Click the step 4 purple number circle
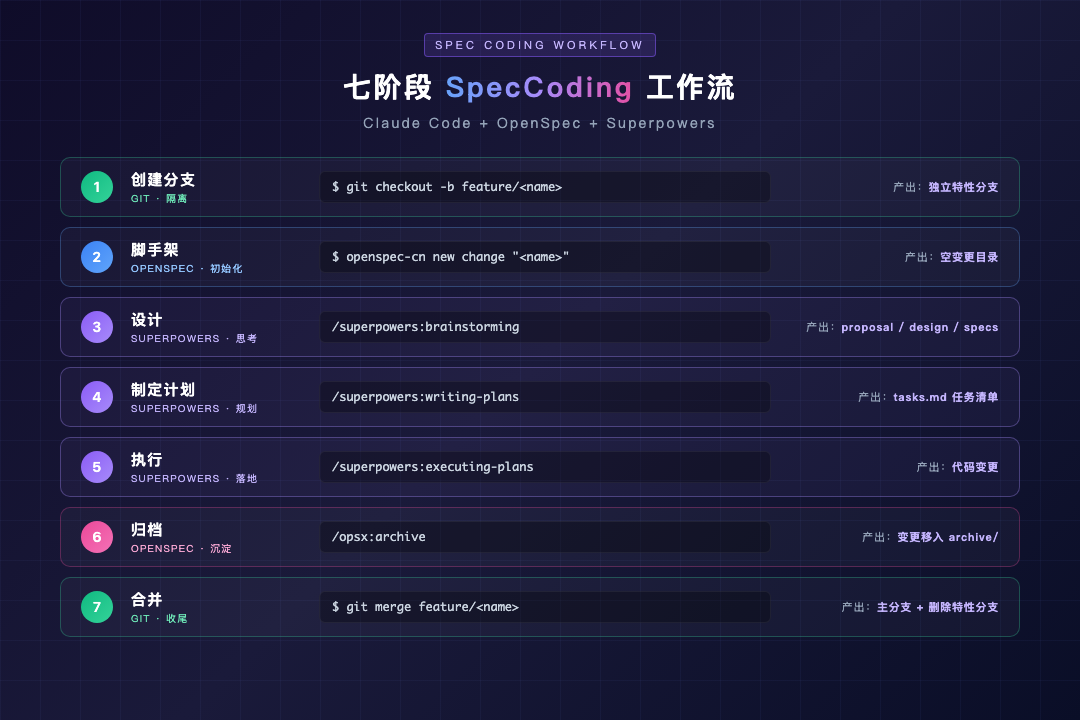 [x=97, y=397]
